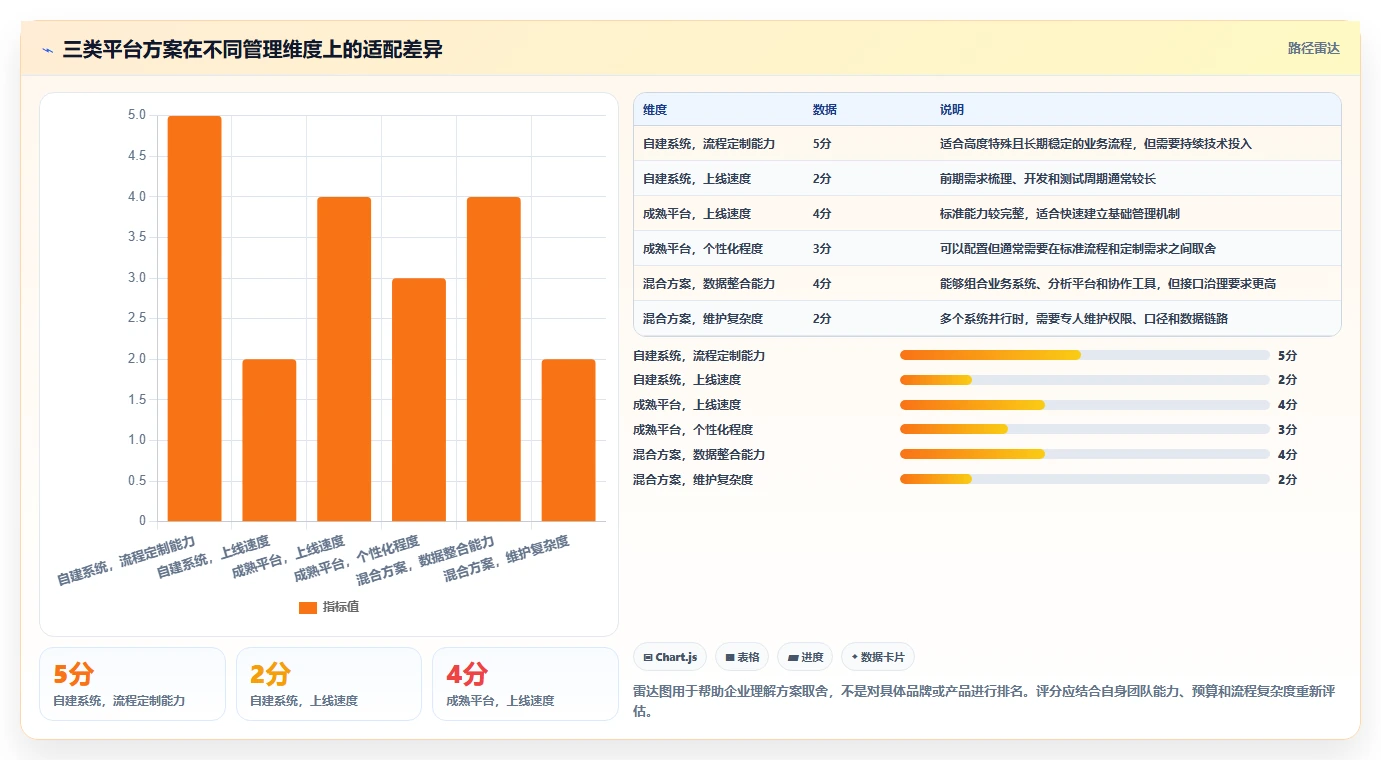Click the 说明 column header
Viewport: 1381px width, 760px height.
(x=952, y=110)
